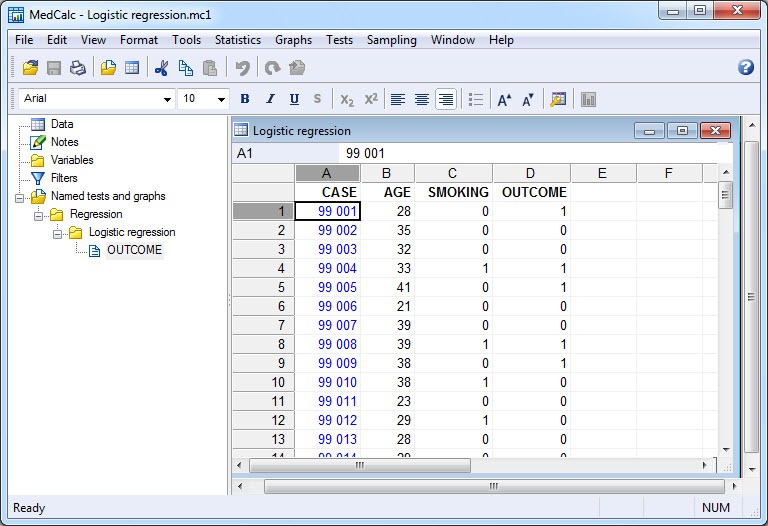The width and height of the screenshot is (768, 526).
Task: Toggle Underline formatting
Action: (294, 99)
